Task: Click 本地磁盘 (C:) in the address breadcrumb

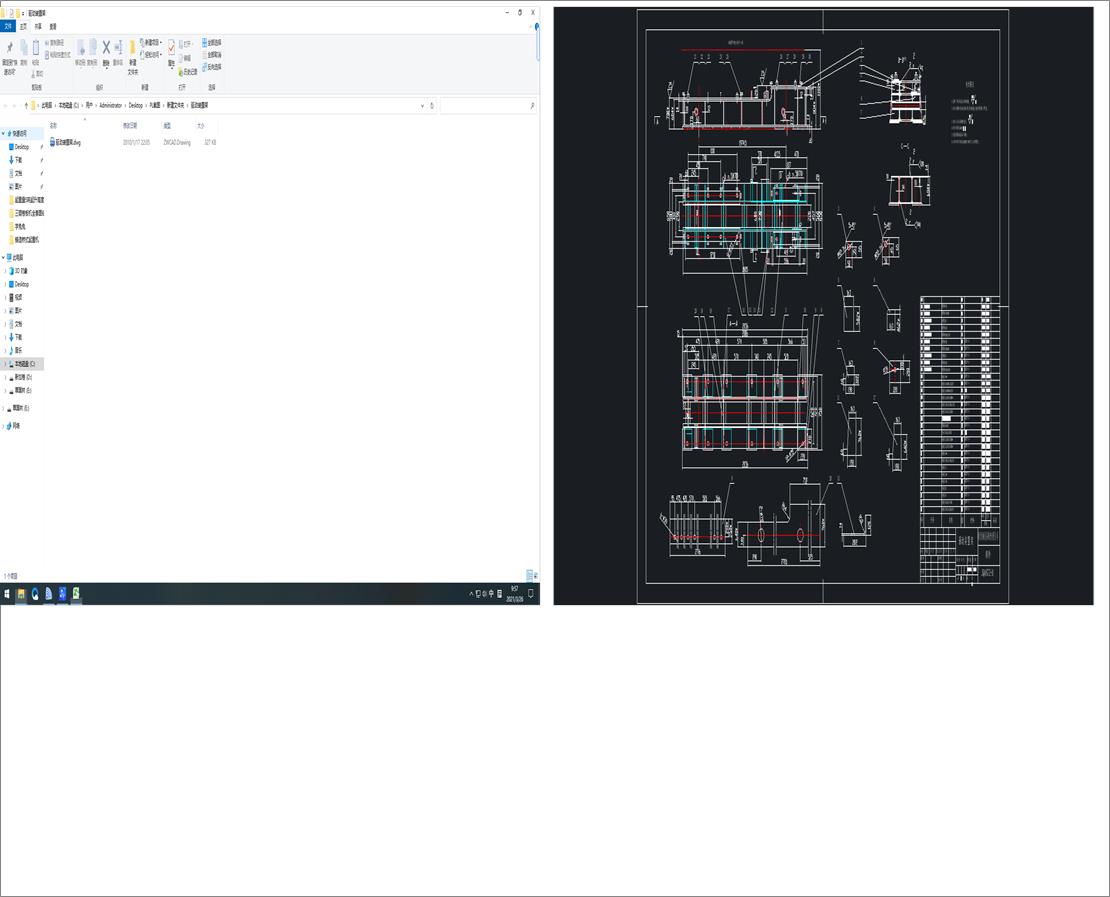Action: [69, 105]
